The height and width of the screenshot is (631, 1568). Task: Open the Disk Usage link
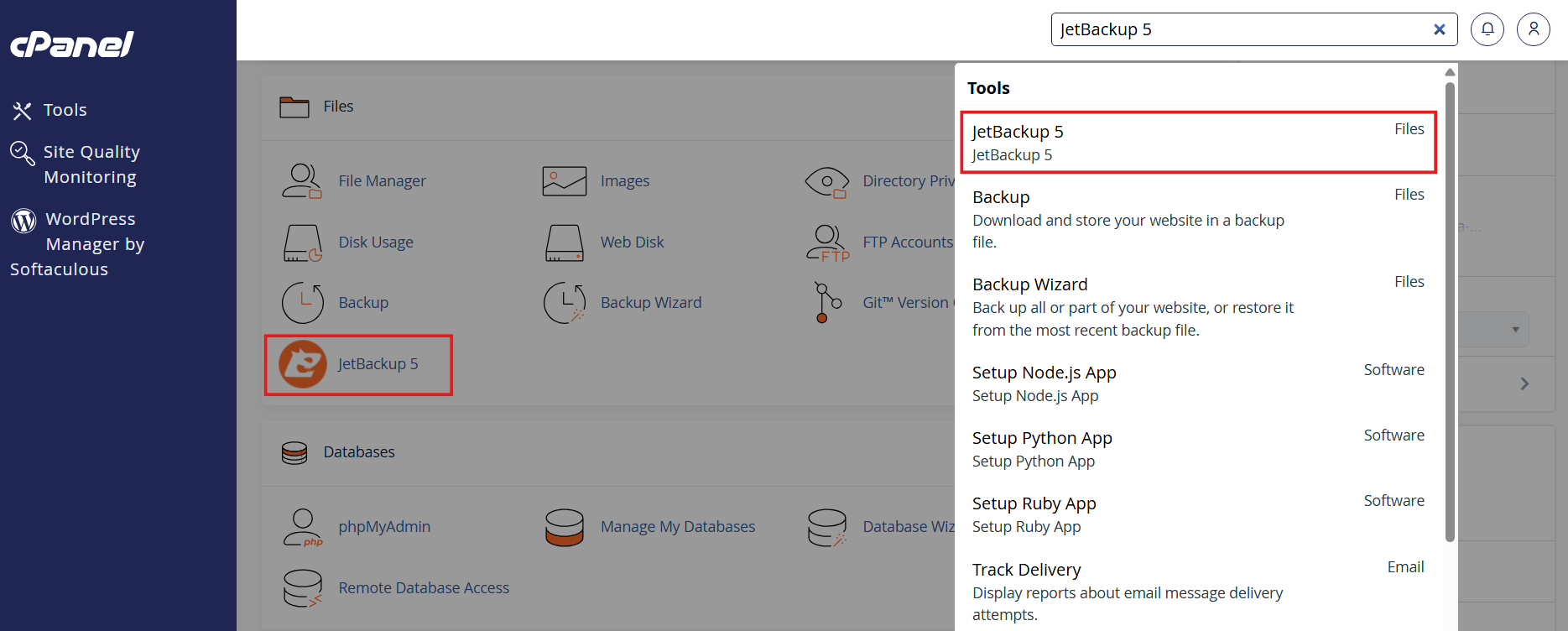tap(376, 242)
